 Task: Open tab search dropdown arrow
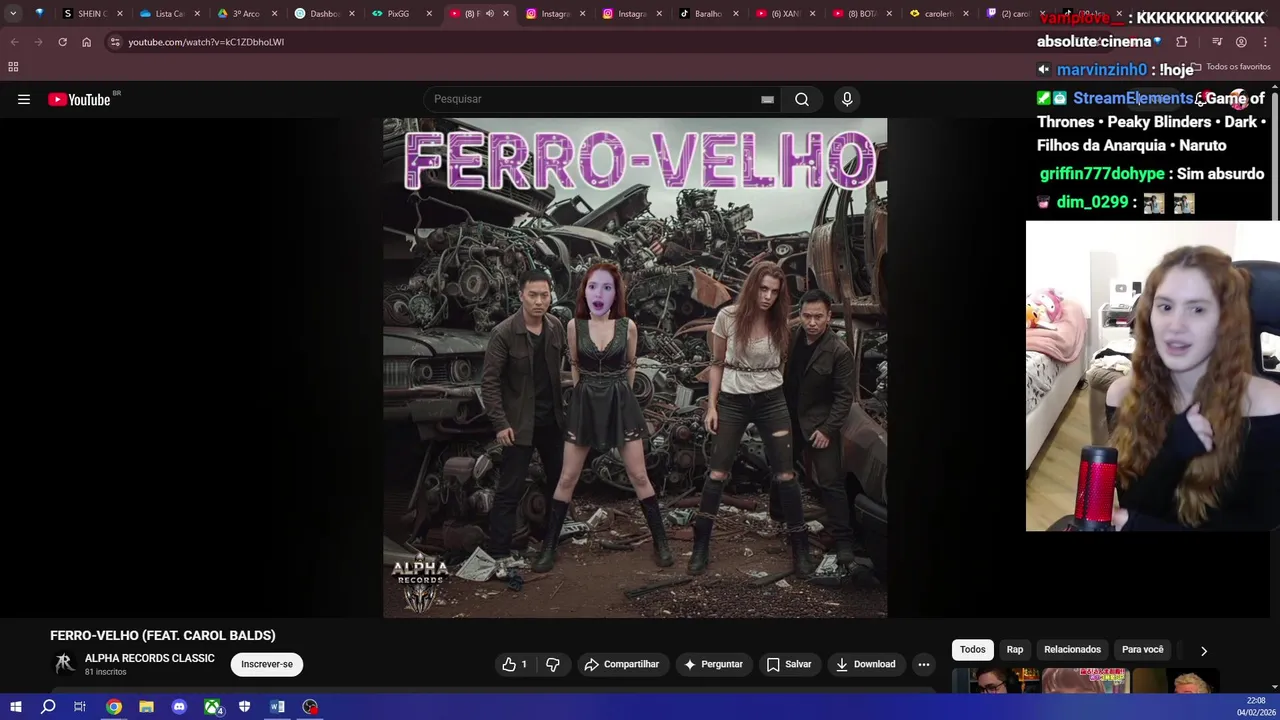point(13,14)
